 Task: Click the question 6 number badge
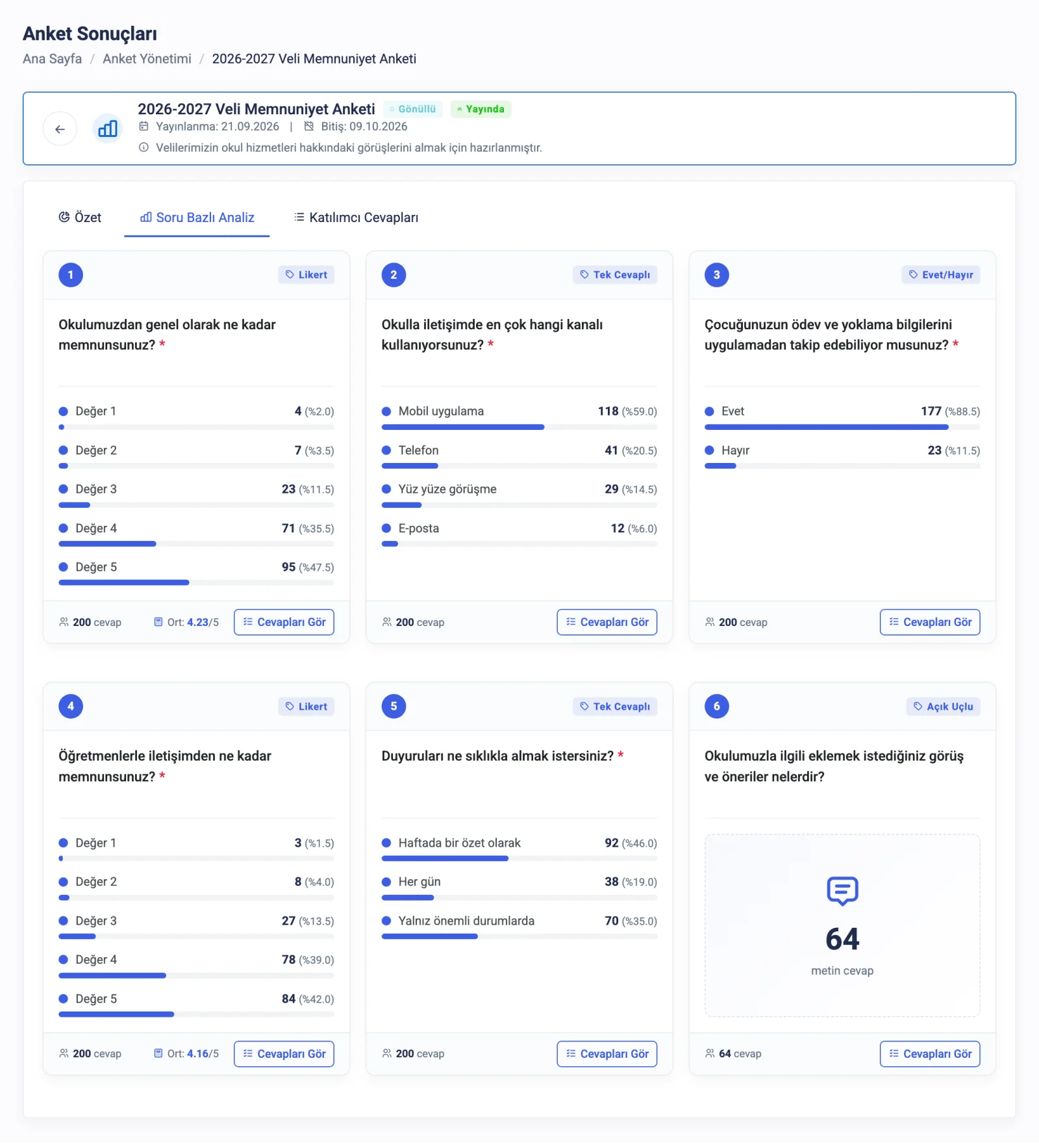click(716, 706)
